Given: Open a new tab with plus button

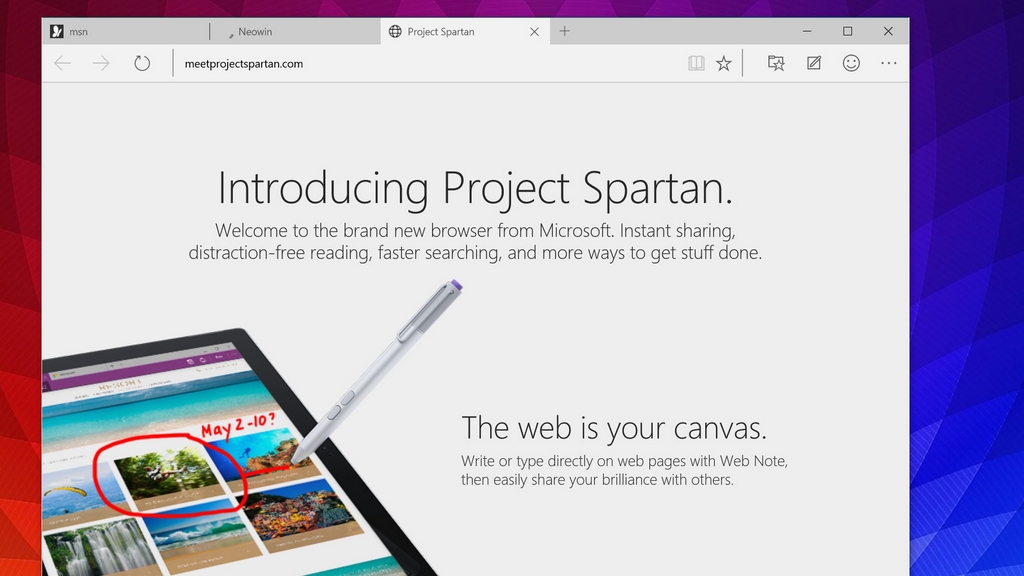Looking at the screenshot, I should pyautogui.click(x=565, y=31).
